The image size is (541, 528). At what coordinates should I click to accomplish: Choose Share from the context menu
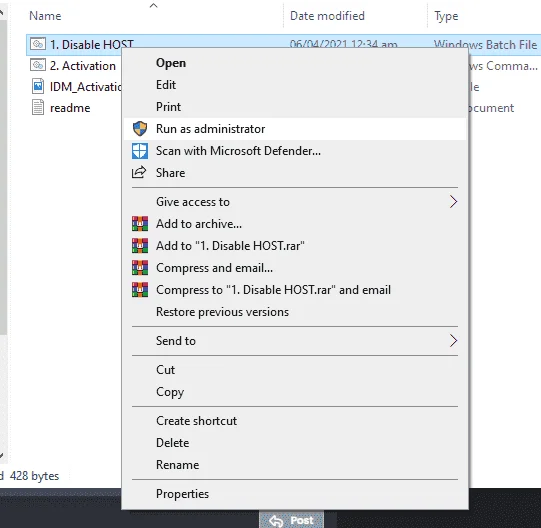(295, 173)
